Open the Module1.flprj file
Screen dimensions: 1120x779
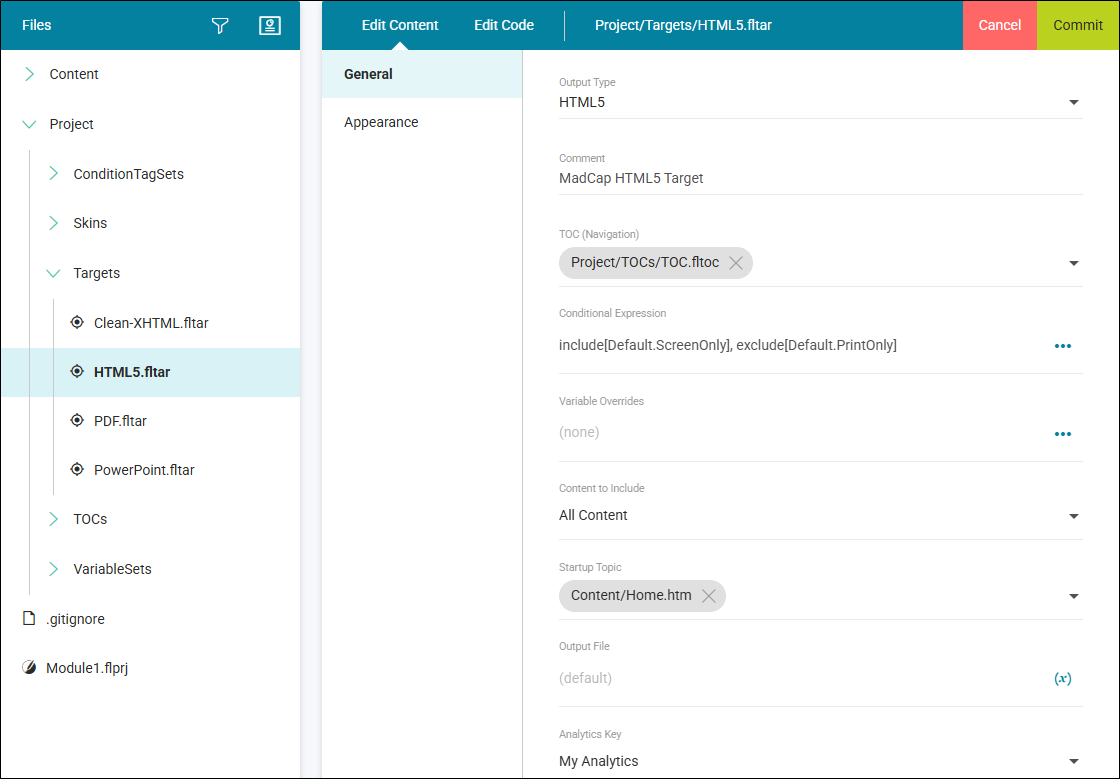[87, 668]
